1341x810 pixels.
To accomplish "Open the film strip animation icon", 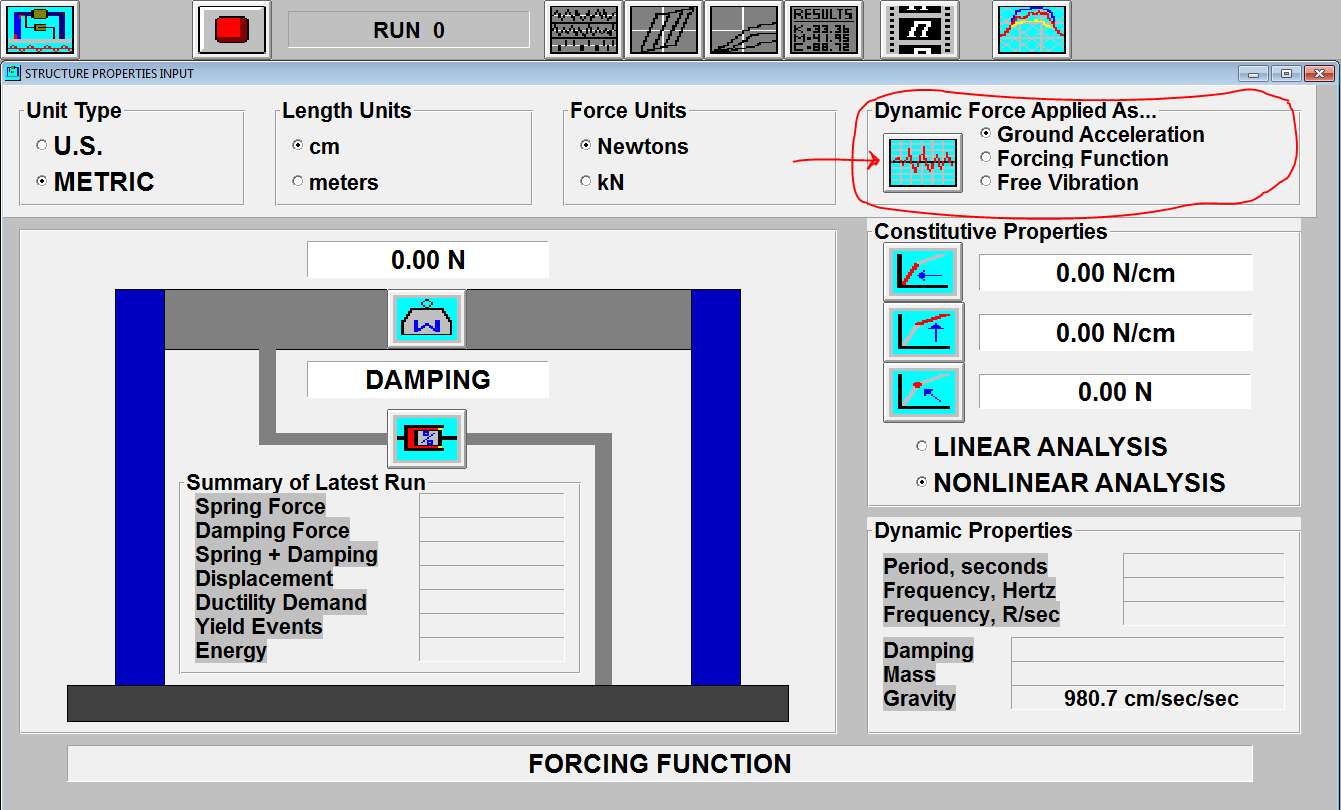I will tap(919, 30).
